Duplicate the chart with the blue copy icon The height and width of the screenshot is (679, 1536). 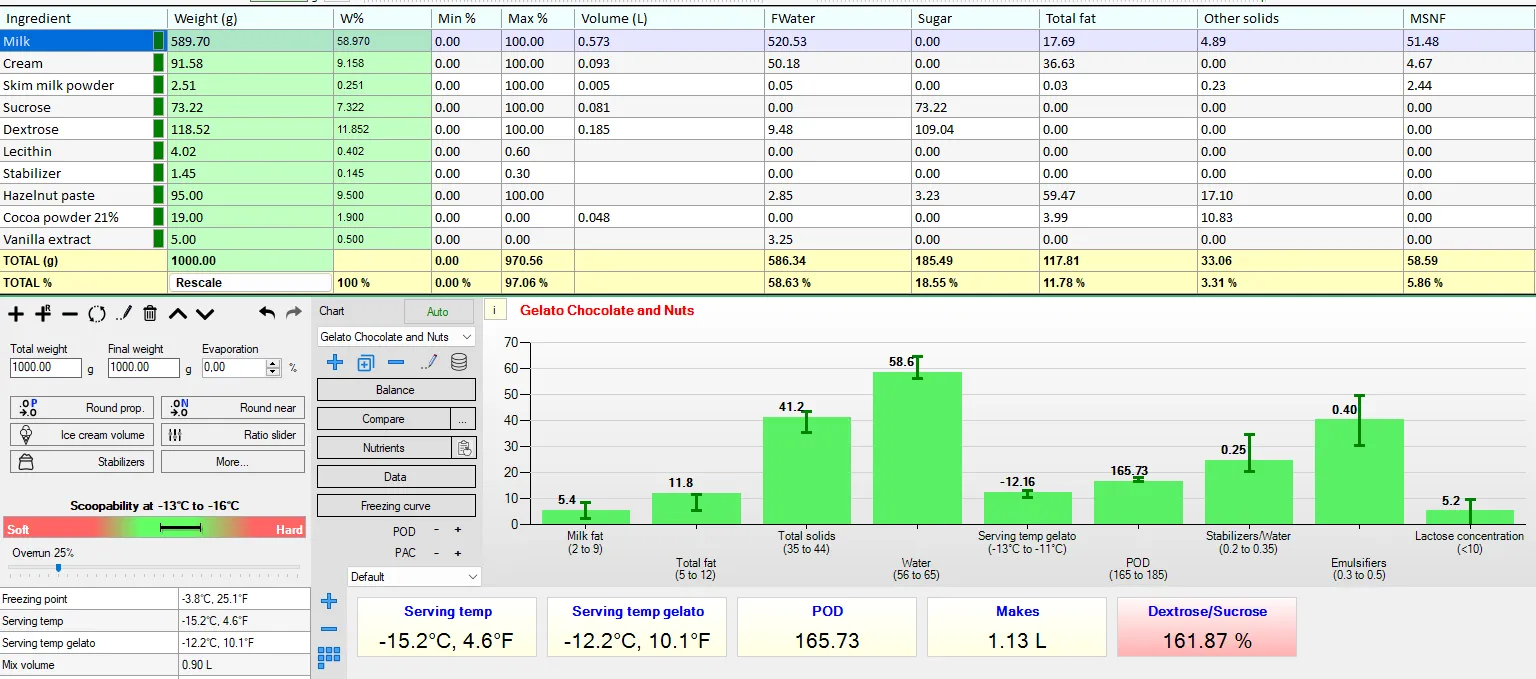[365, 363]
